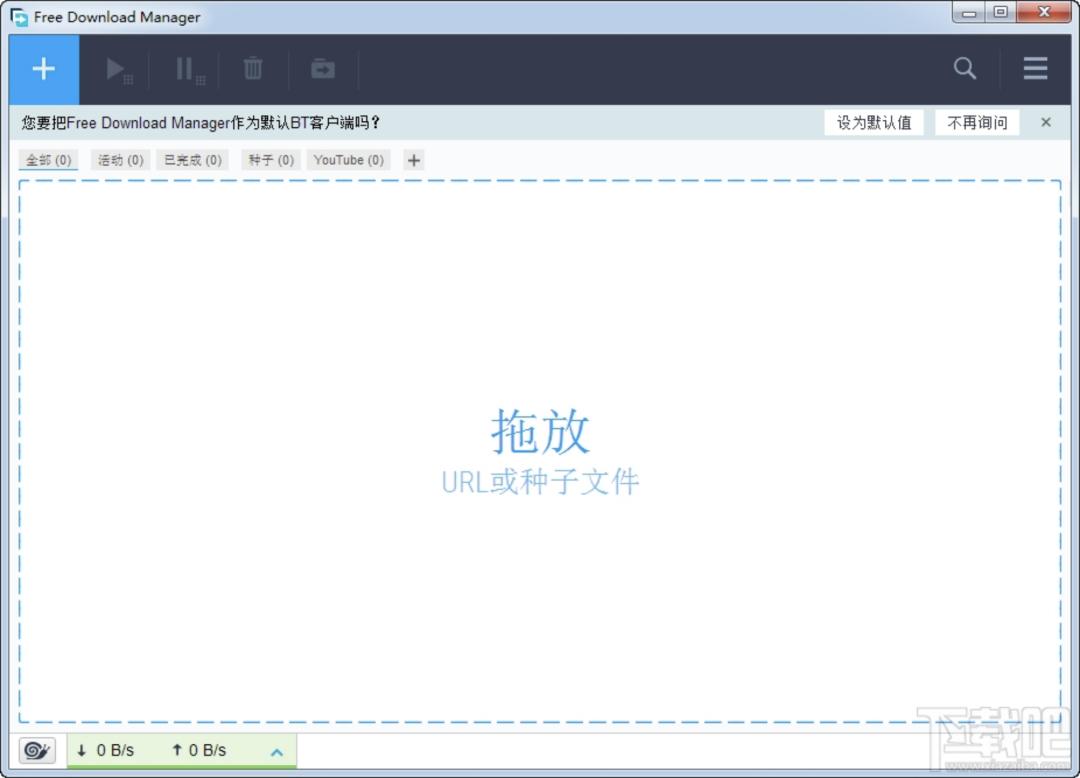Click 设为默认值 to set as default client

pos(874,122)
